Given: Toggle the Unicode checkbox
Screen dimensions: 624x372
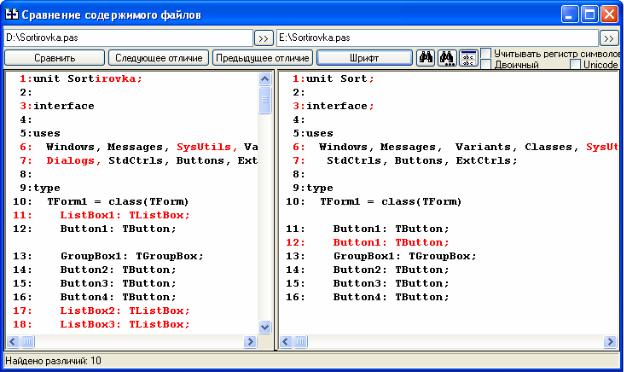Looking at the screenshot, I should [x=575, y=64].
